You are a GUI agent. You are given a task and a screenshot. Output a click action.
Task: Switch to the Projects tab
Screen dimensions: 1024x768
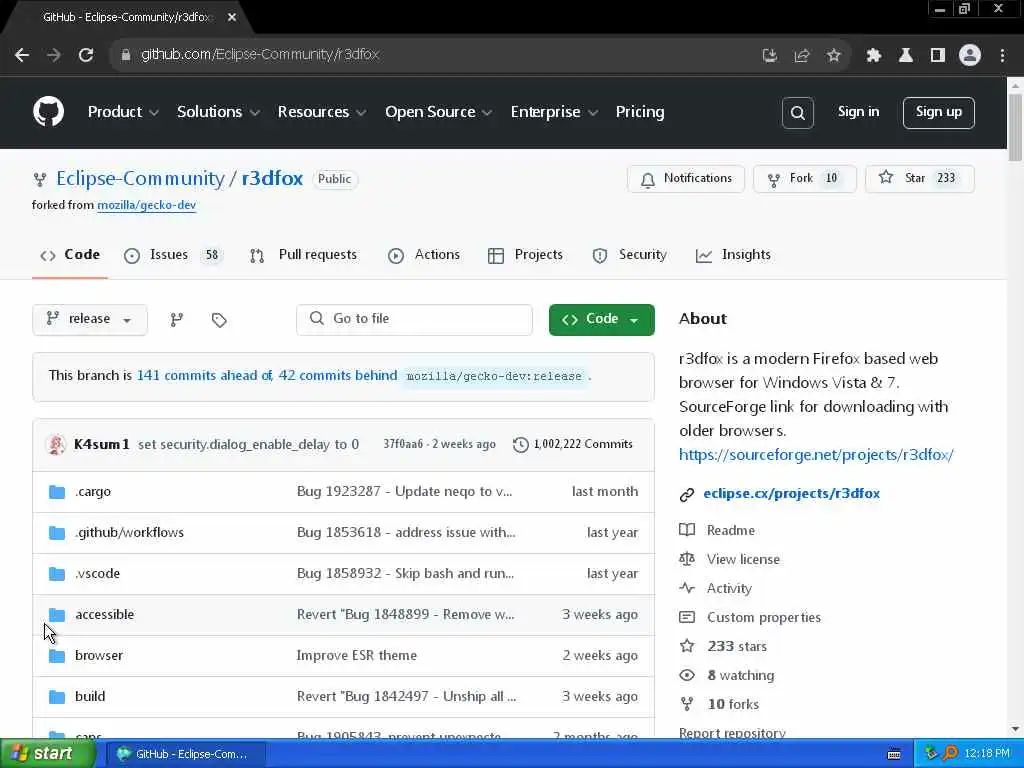click(526, 255)
